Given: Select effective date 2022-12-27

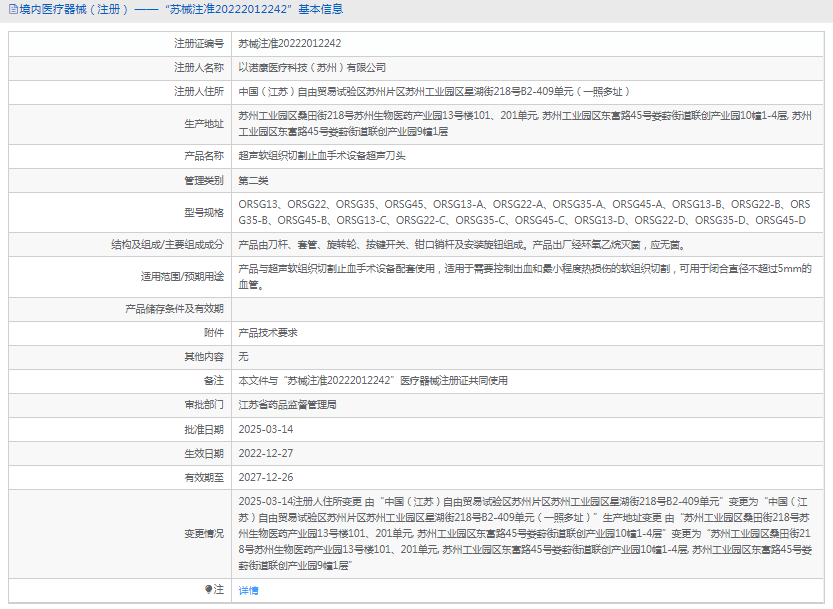Looking at the screenshot, I should click(266, 453).
